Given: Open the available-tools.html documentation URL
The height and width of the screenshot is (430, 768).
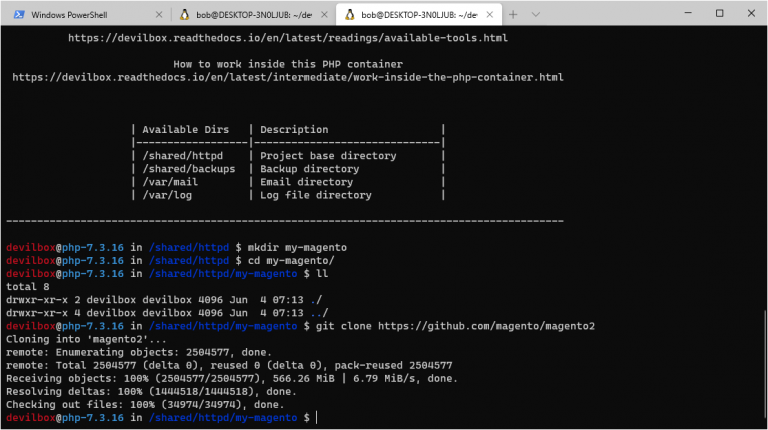Looking at the screenshot, I should point(287,38).
